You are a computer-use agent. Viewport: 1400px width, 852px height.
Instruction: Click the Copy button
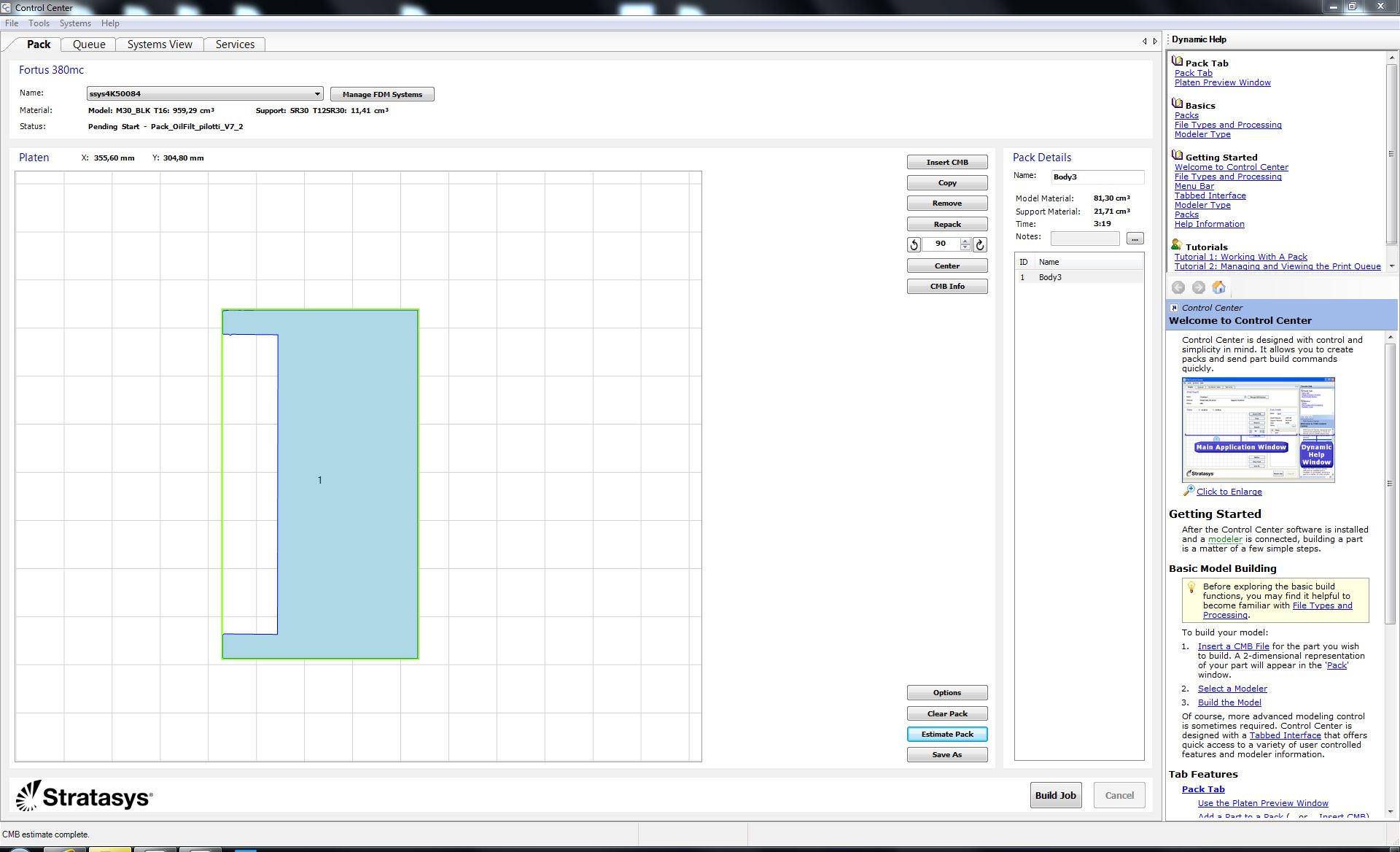point(947,182)
